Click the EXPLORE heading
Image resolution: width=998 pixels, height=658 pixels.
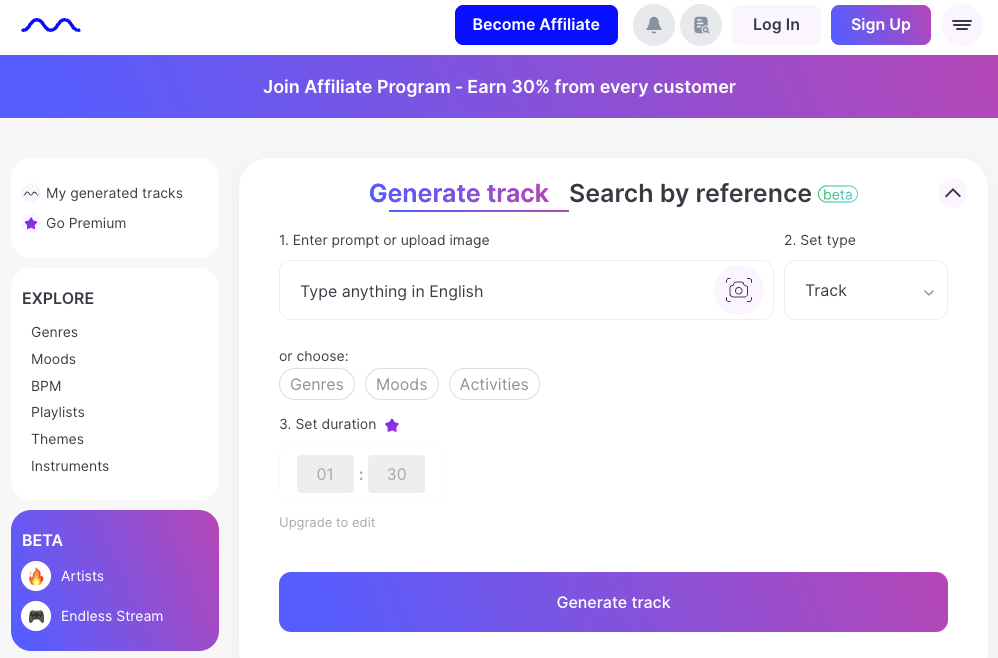(58, 298)
